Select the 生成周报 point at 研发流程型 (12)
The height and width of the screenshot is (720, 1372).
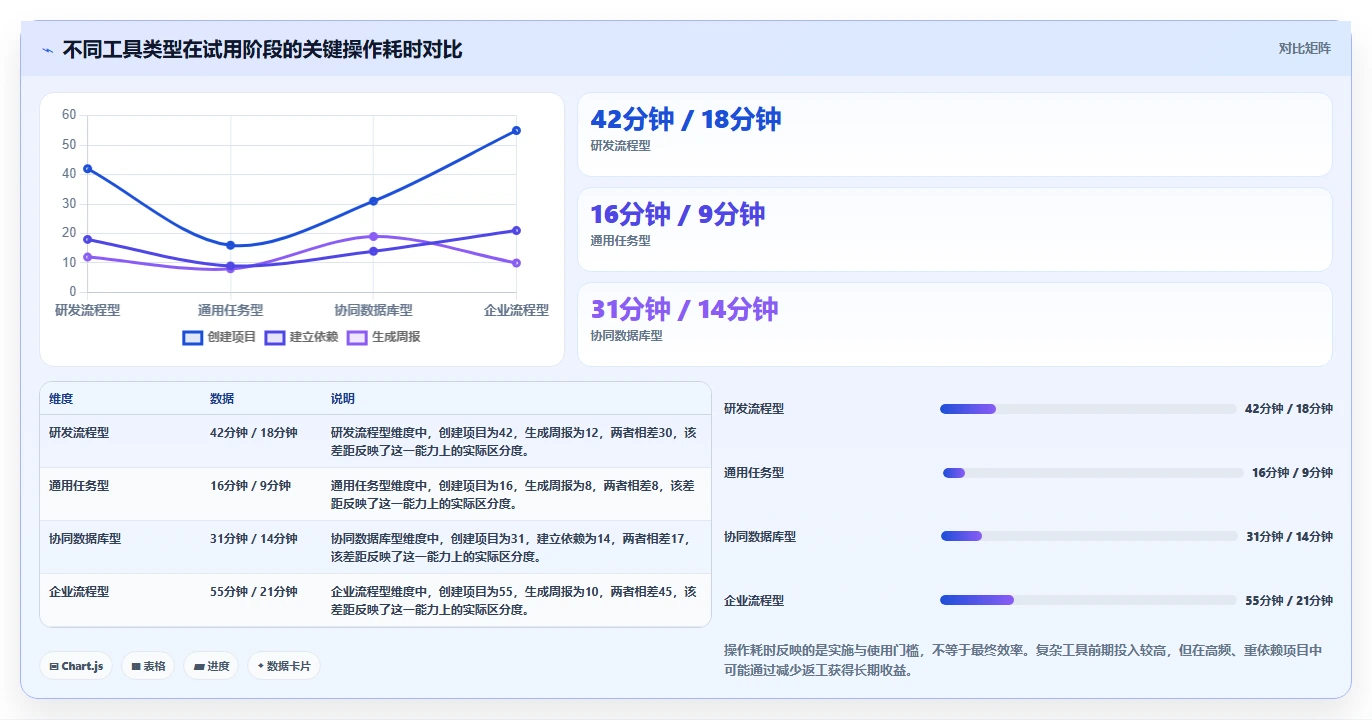(x=88, y=257)
